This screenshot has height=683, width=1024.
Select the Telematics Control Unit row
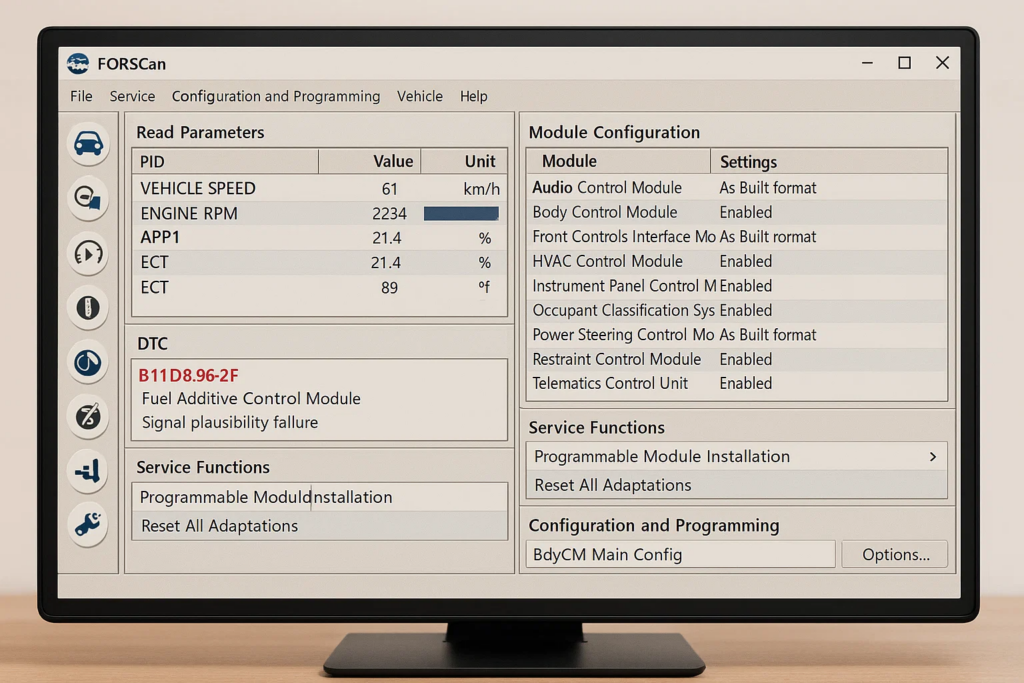737,383
